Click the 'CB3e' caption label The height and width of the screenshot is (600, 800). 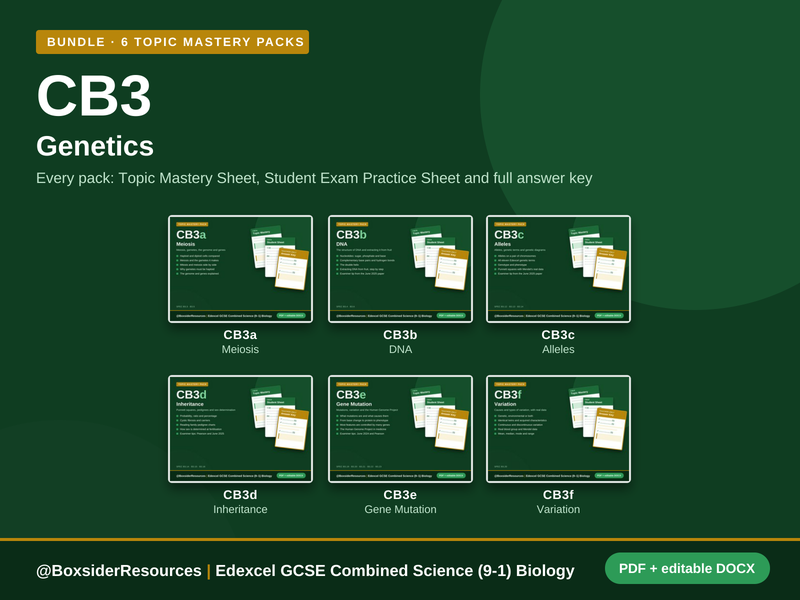tap(401, 495)
